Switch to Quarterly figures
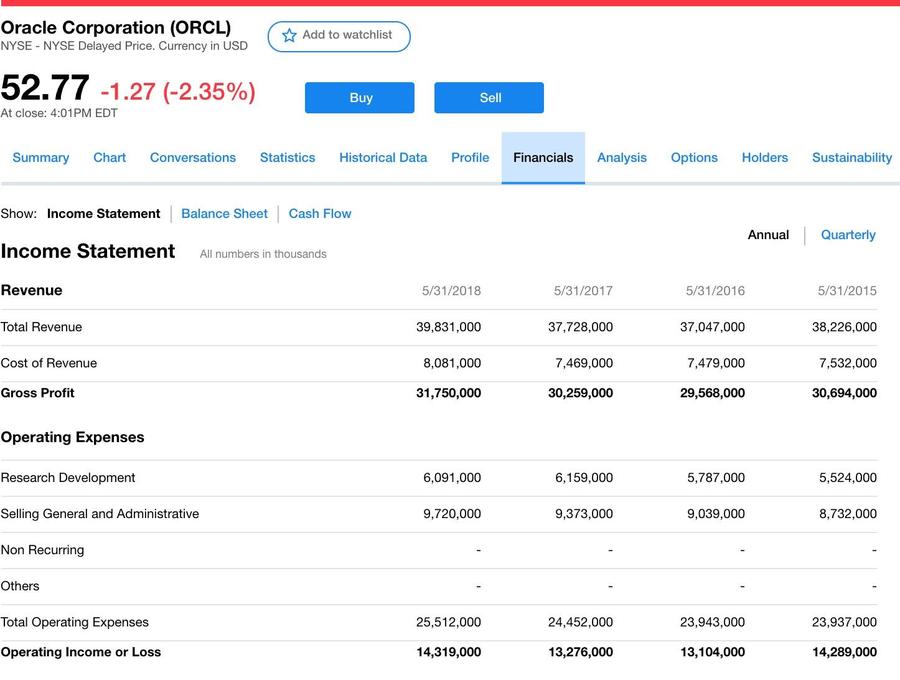 [x=848, y=235]
